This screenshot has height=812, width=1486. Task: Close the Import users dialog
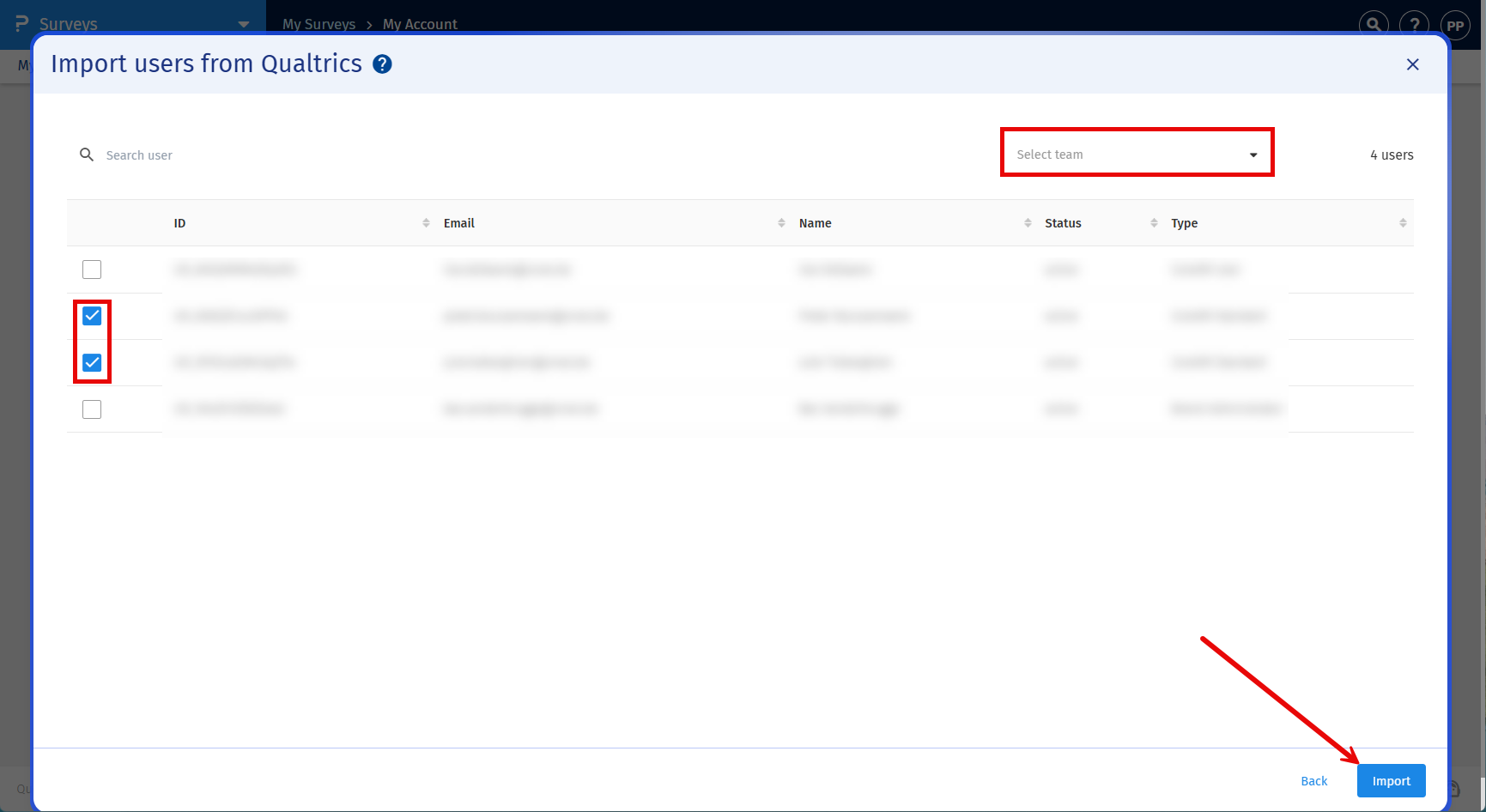(x=1412, y=64)
